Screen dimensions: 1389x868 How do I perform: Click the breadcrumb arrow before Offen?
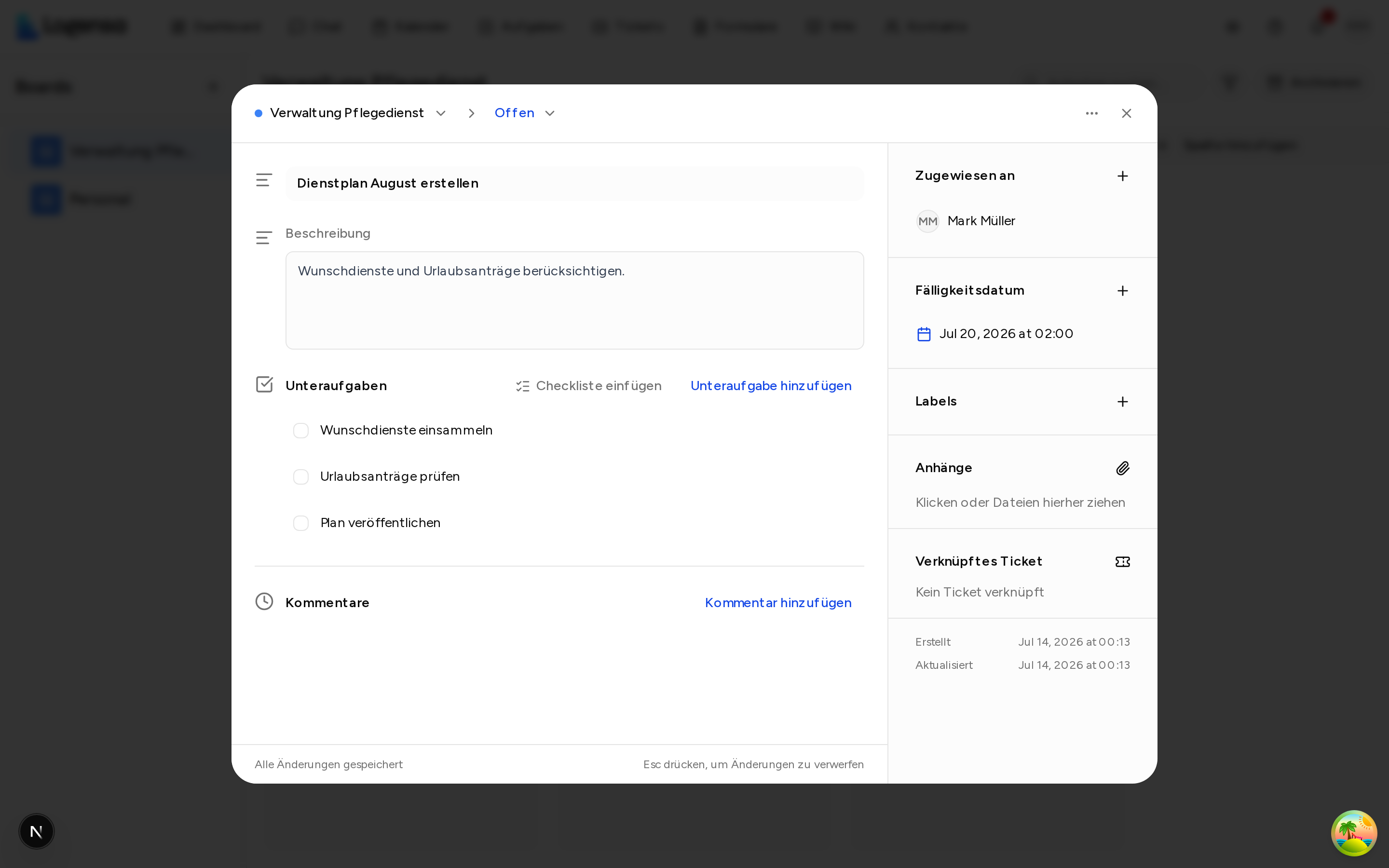click(x=471, y=113)
